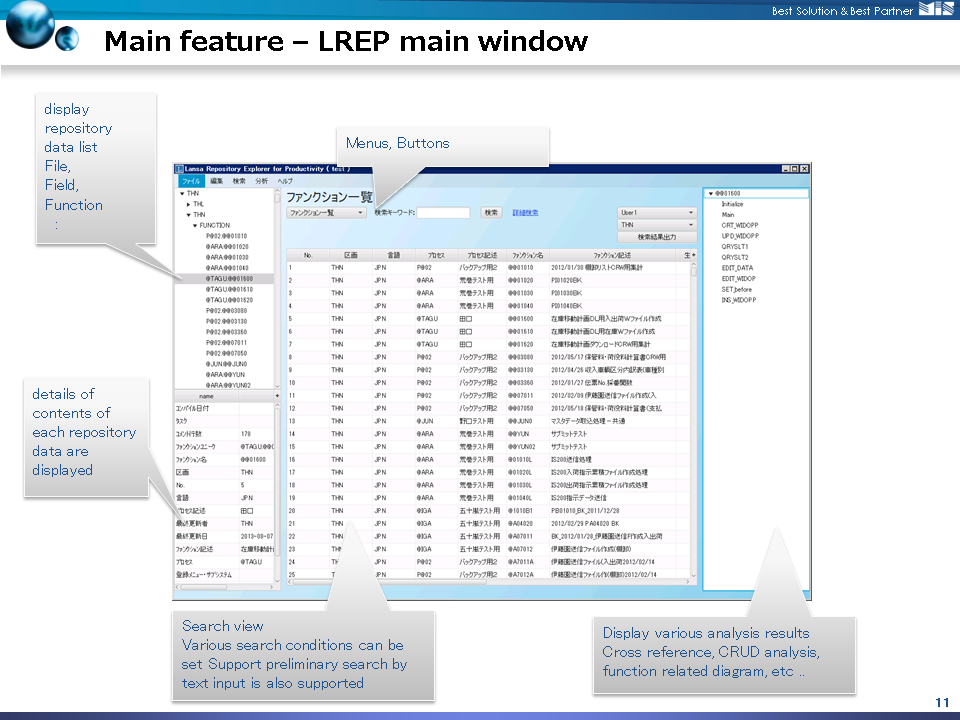Click the tree panel vertical scrollbar

click(x=277, y=288)
